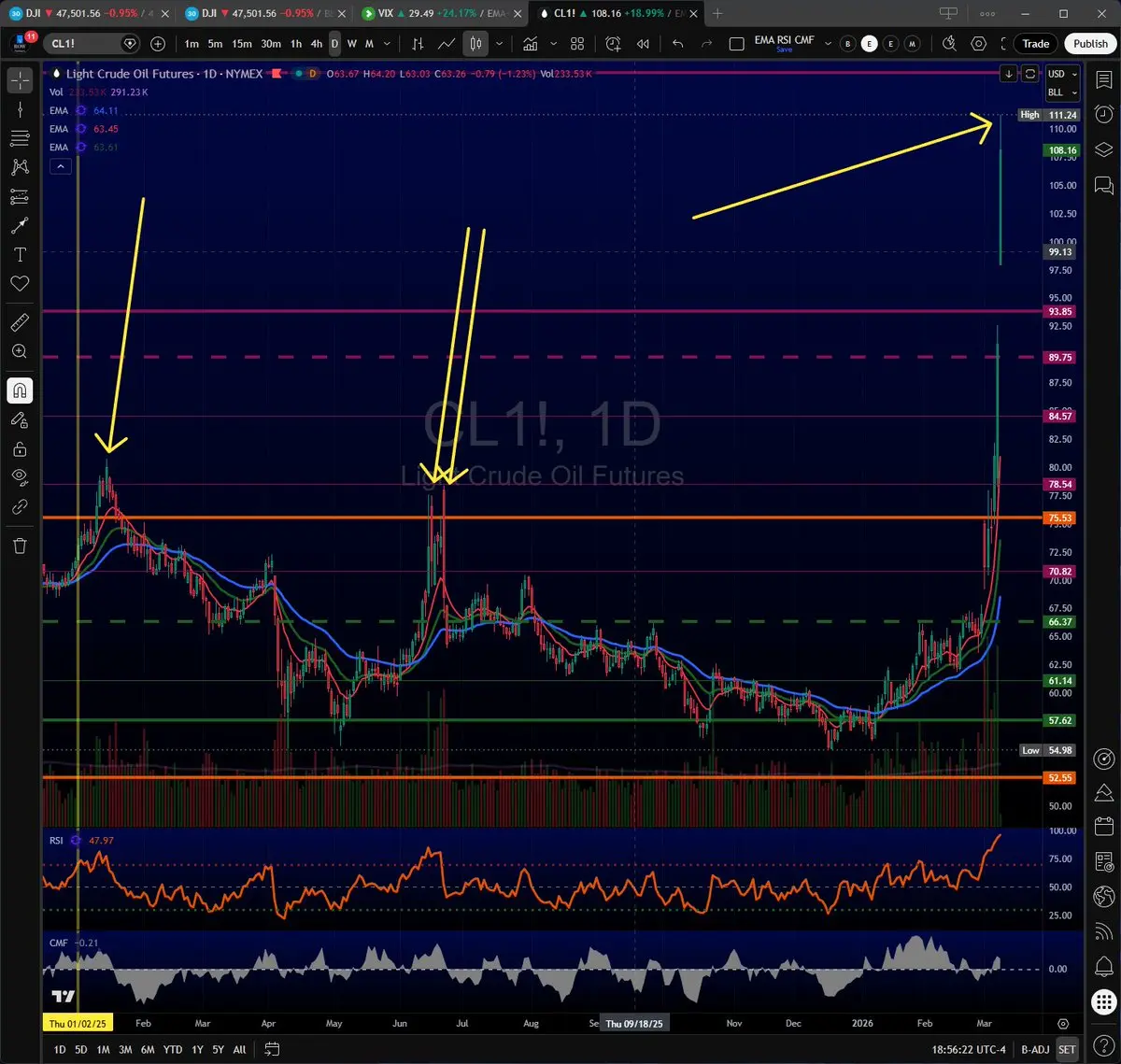Open the go to date calendar
The image size is (1121, 1064).
pos(270,1049)
